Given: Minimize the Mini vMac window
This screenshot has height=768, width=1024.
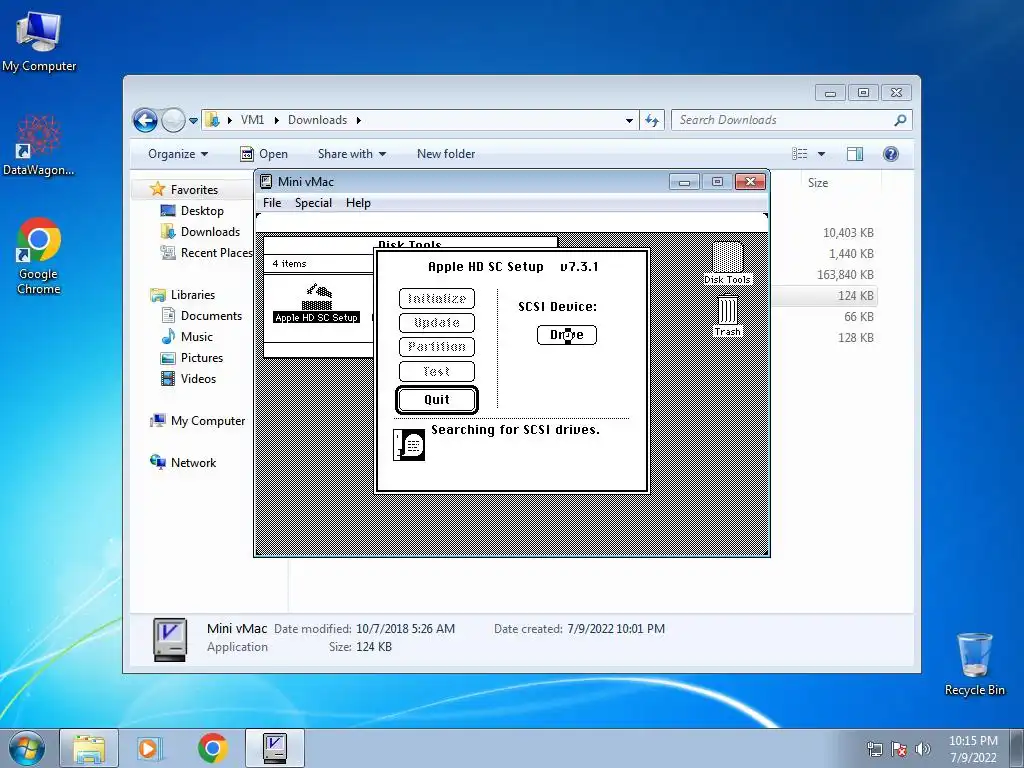Looking at the screenshot, I should point(684,182).
